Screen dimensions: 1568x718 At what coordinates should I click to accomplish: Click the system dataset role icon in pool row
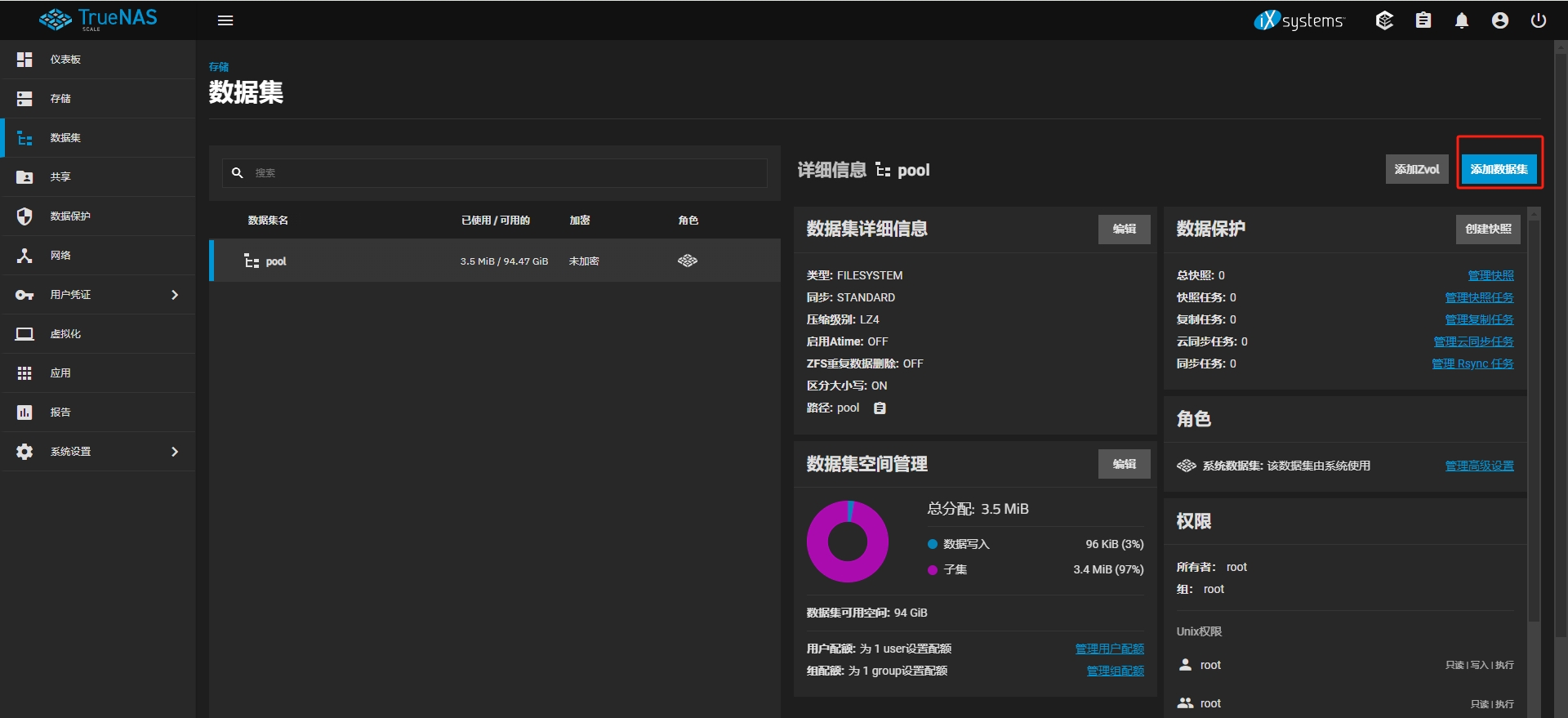(688, 261)
